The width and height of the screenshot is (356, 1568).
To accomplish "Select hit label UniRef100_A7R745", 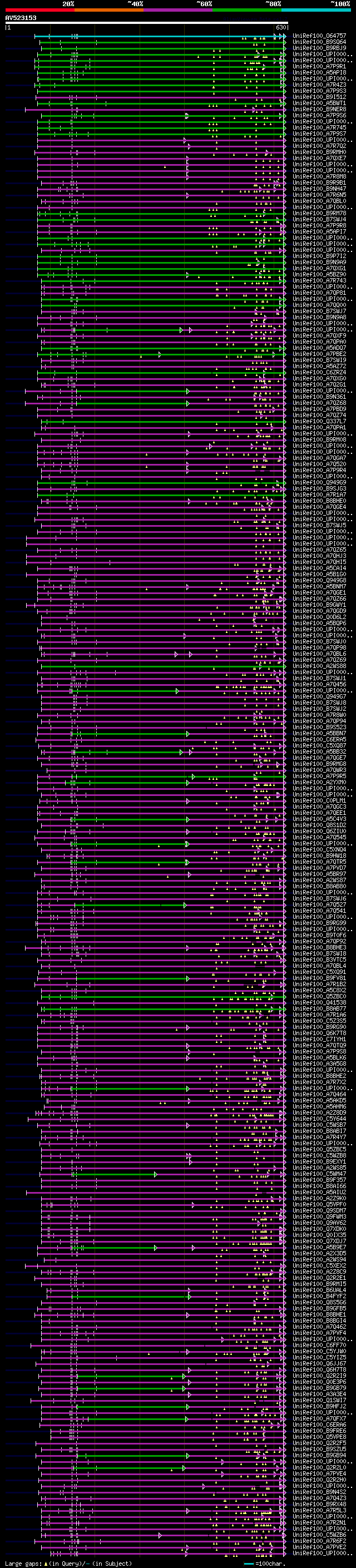I will pos(319,127).
